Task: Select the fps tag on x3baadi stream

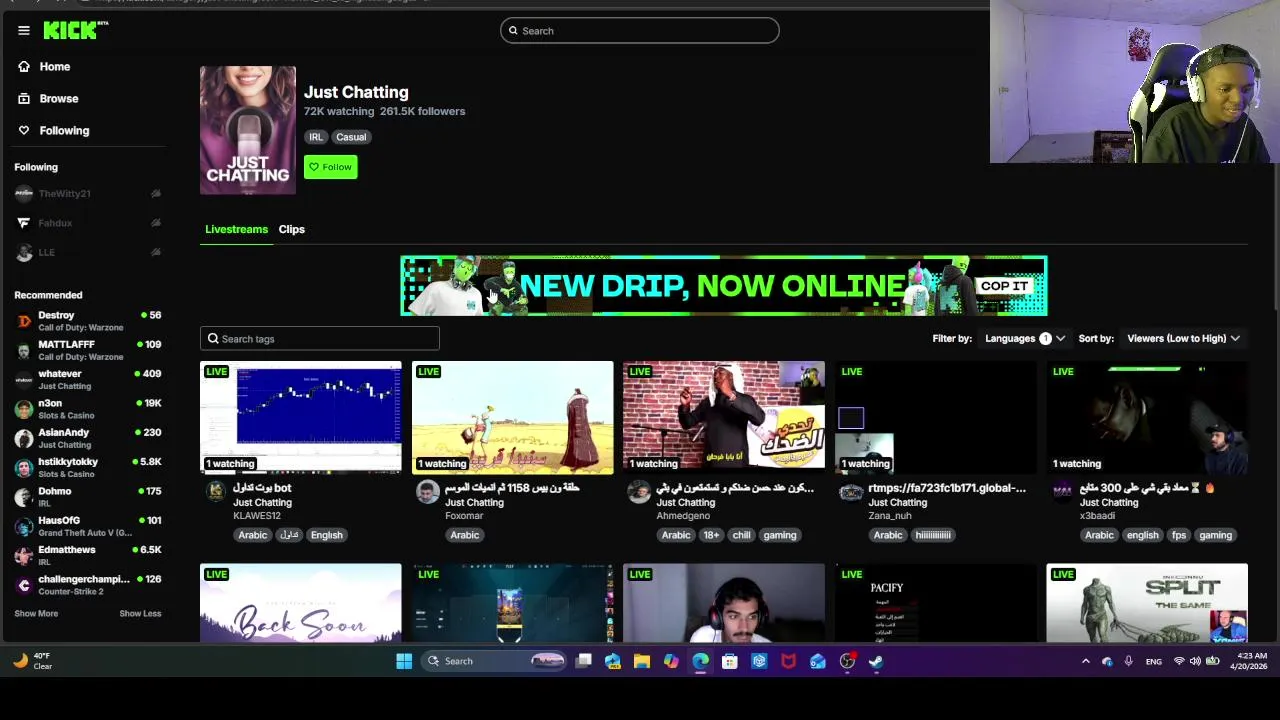Action: (x=1179, y=535)
